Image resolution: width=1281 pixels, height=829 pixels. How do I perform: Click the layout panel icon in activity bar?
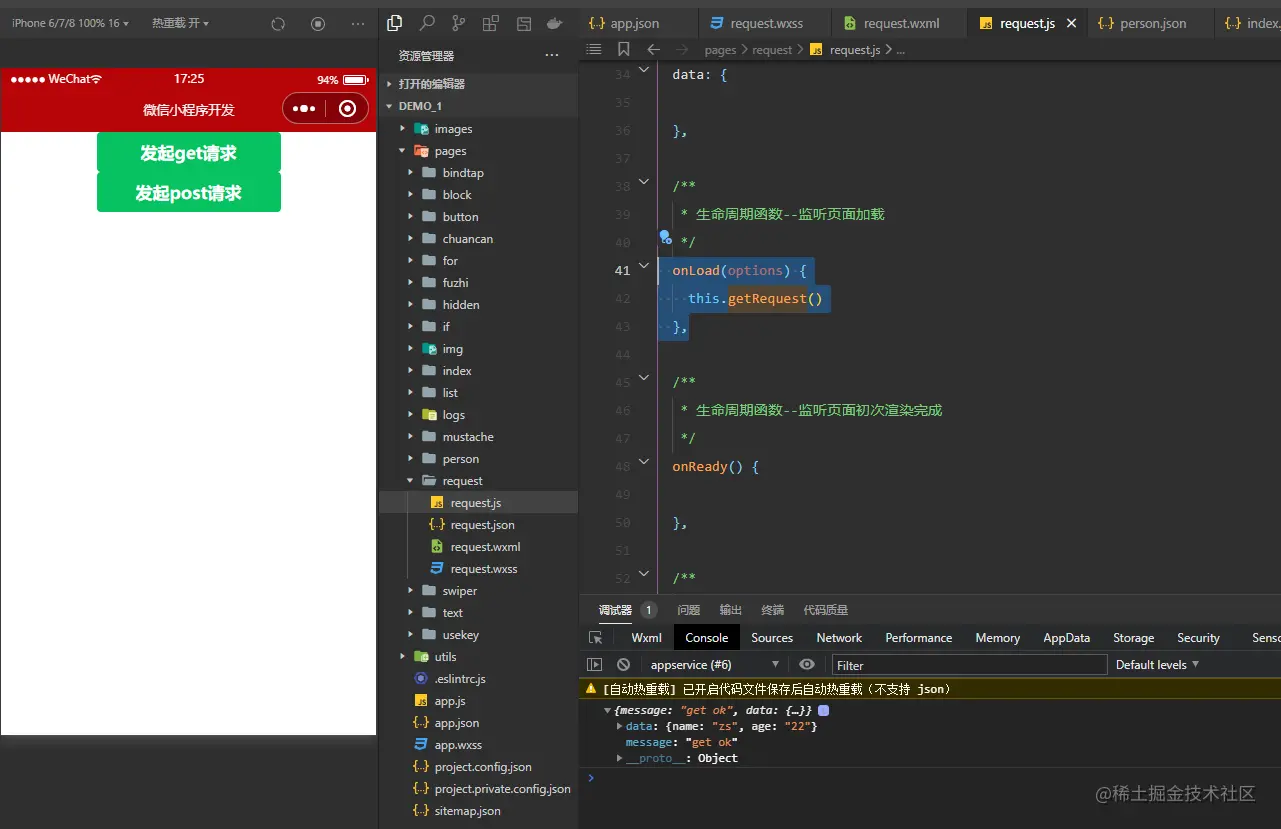(x=523, y=23)
